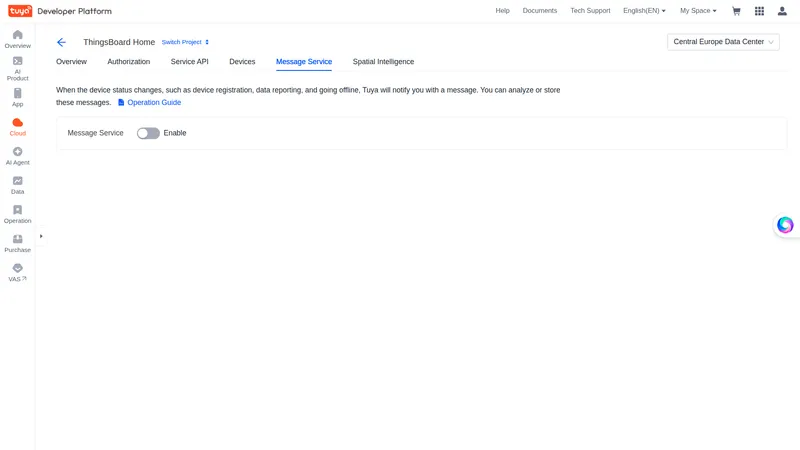Open VAS in the sidebar
The width and height of the screenshot is (800, 450).
point(17,272)
